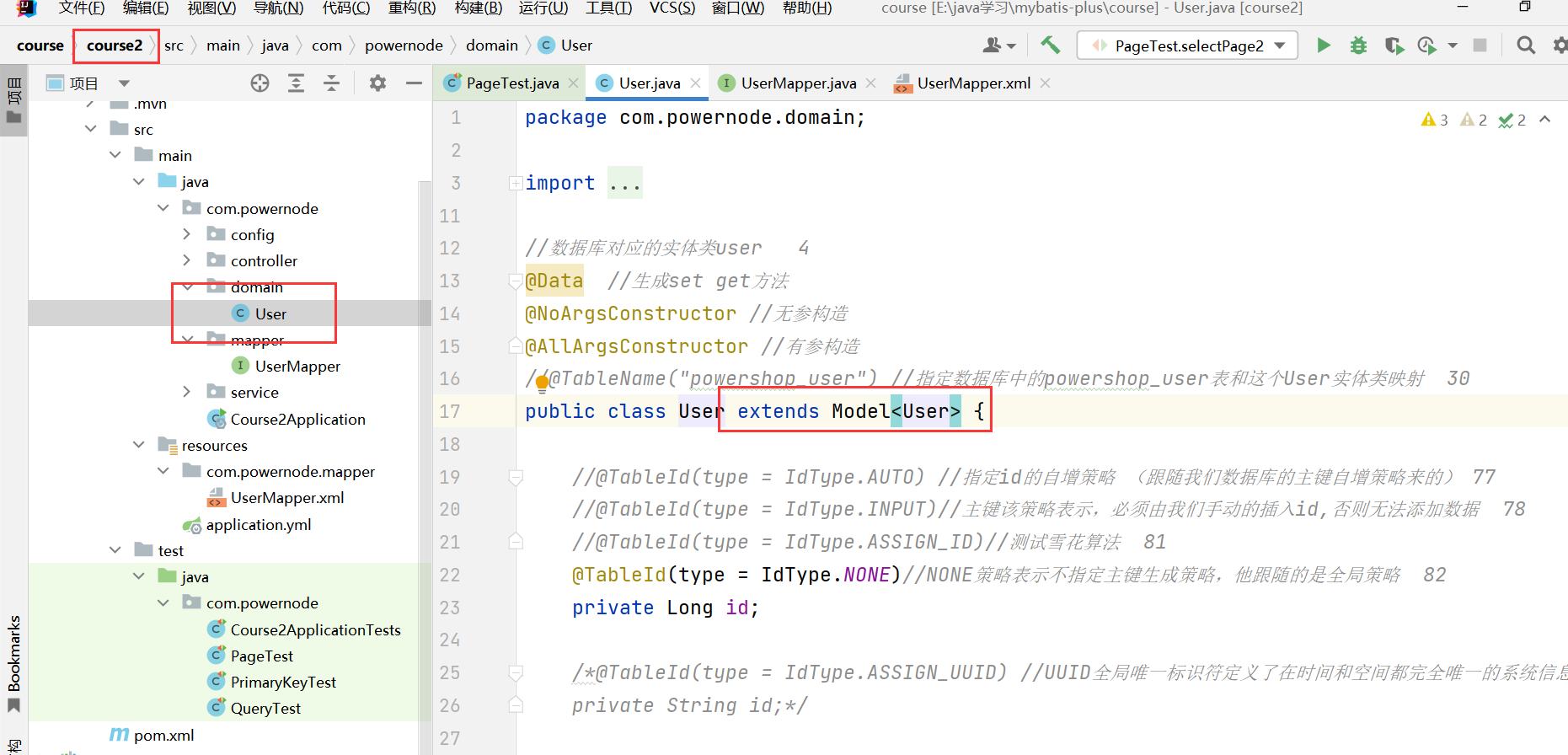This screenshot has height=755, width=1568.
Task: Collapse inspection widget arrow
Action: [1544, 120]
